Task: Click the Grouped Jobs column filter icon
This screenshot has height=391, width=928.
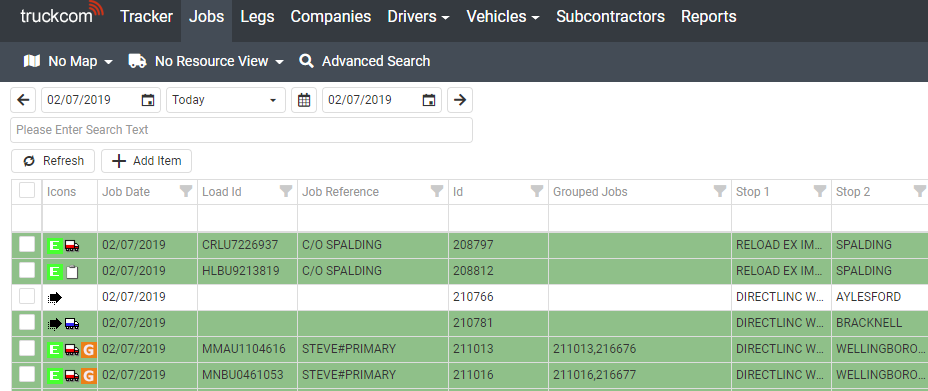Action: (720, 191)
